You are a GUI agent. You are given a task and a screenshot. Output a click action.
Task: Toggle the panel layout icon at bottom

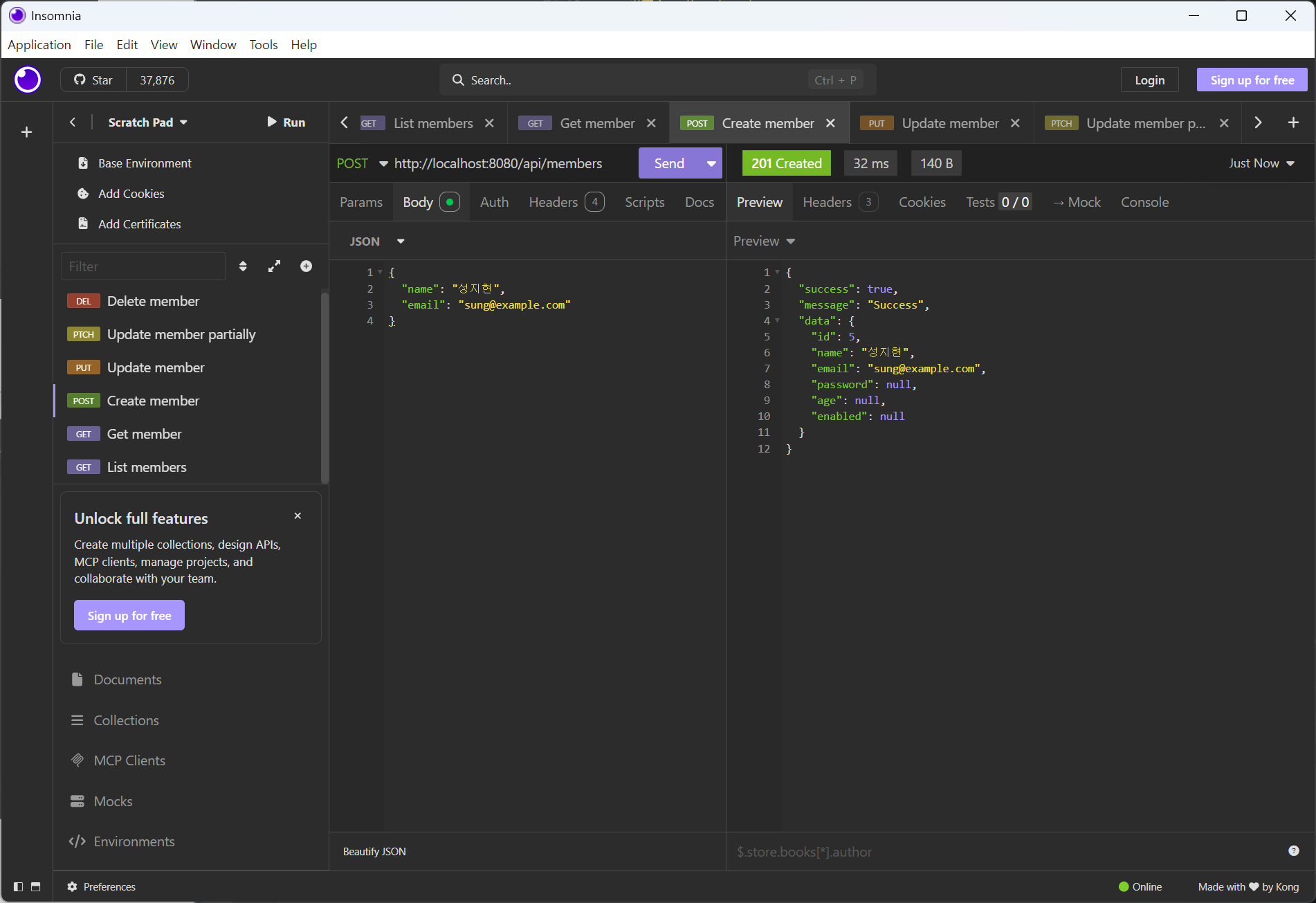click(x=36, y=886)
